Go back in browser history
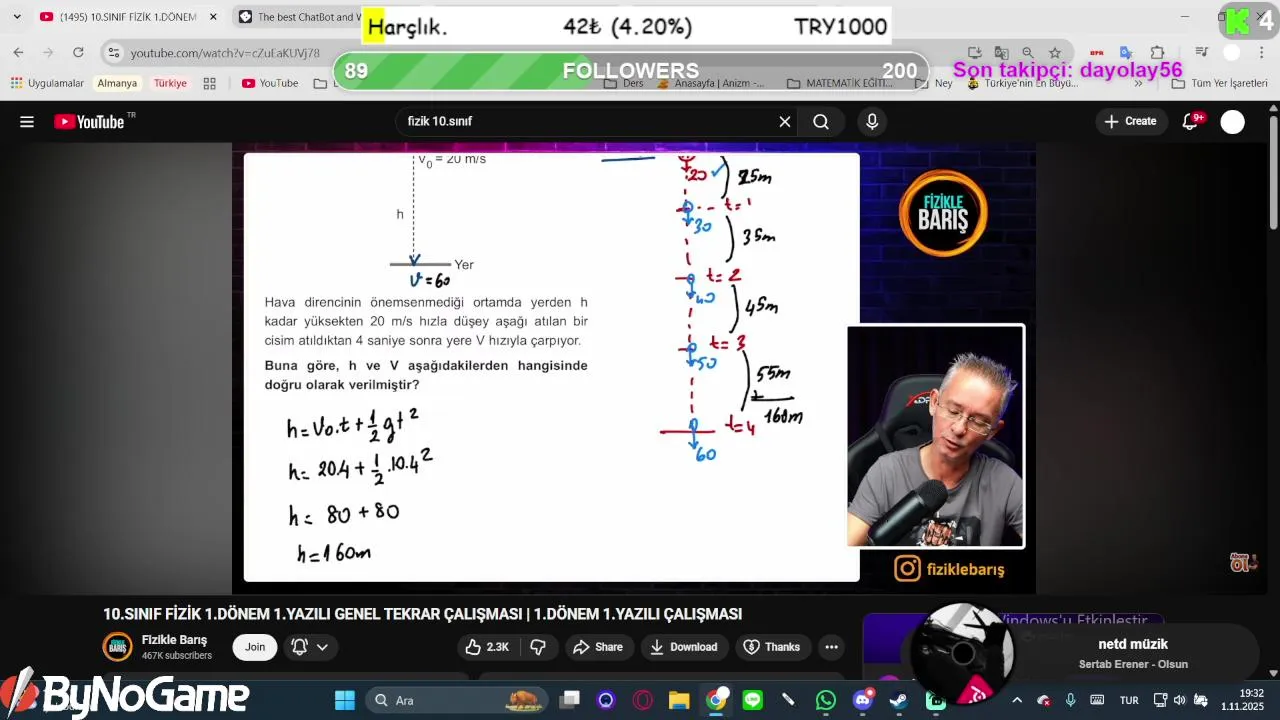This screenshot has height=720, width=1280. point(18,53)
